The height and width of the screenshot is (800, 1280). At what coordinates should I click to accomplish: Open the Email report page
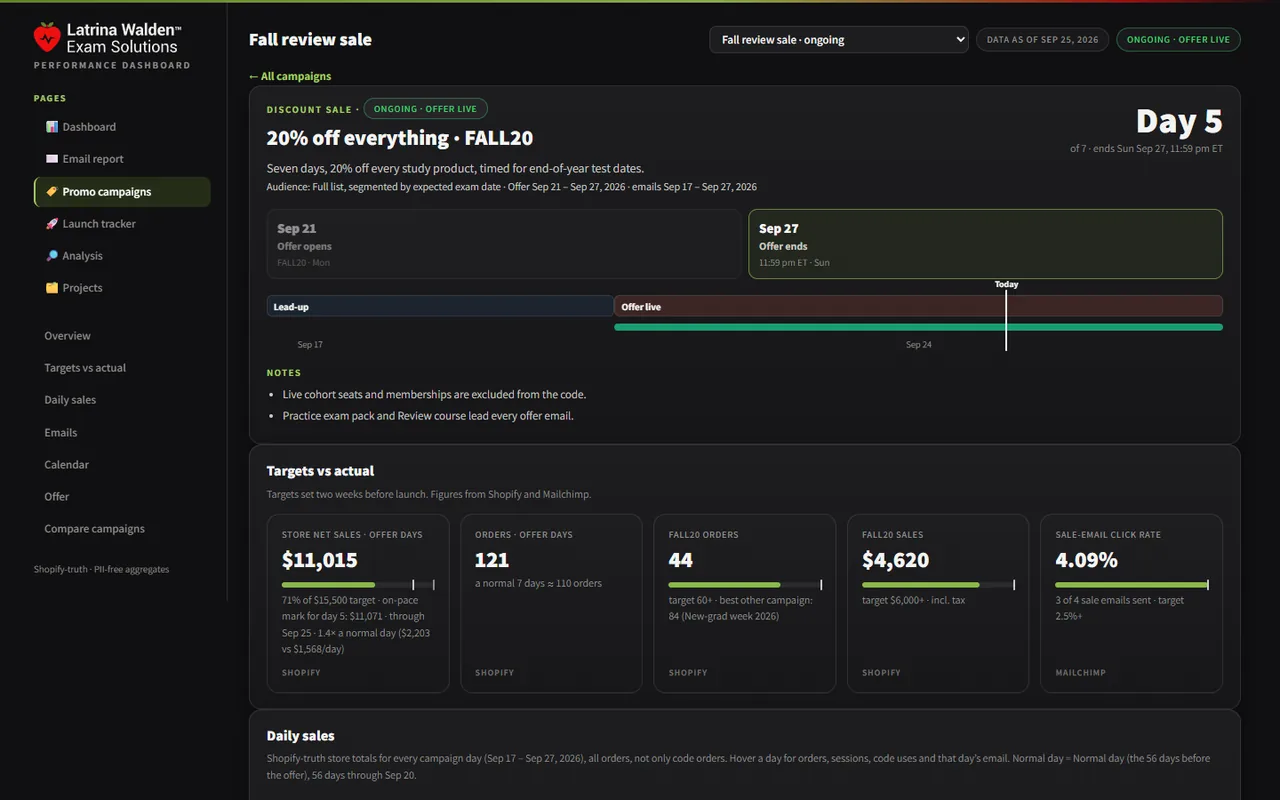point(122,159)
